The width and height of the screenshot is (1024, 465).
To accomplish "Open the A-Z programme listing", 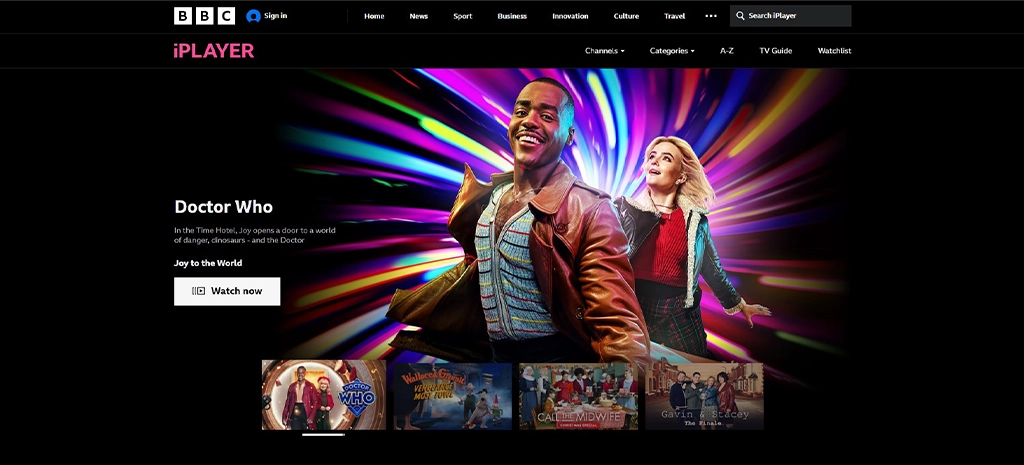I will click(727, 51).
